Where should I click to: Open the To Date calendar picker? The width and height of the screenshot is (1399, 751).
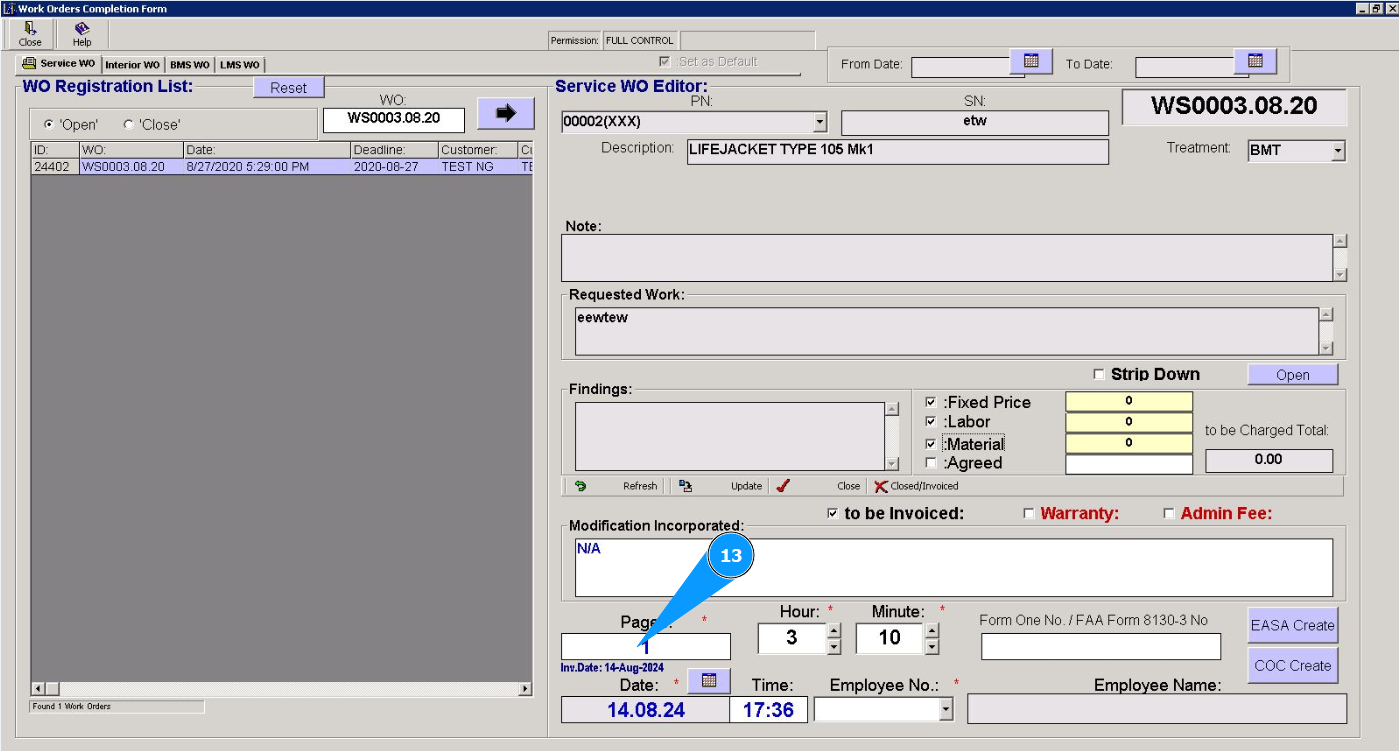pos(1255,61)
